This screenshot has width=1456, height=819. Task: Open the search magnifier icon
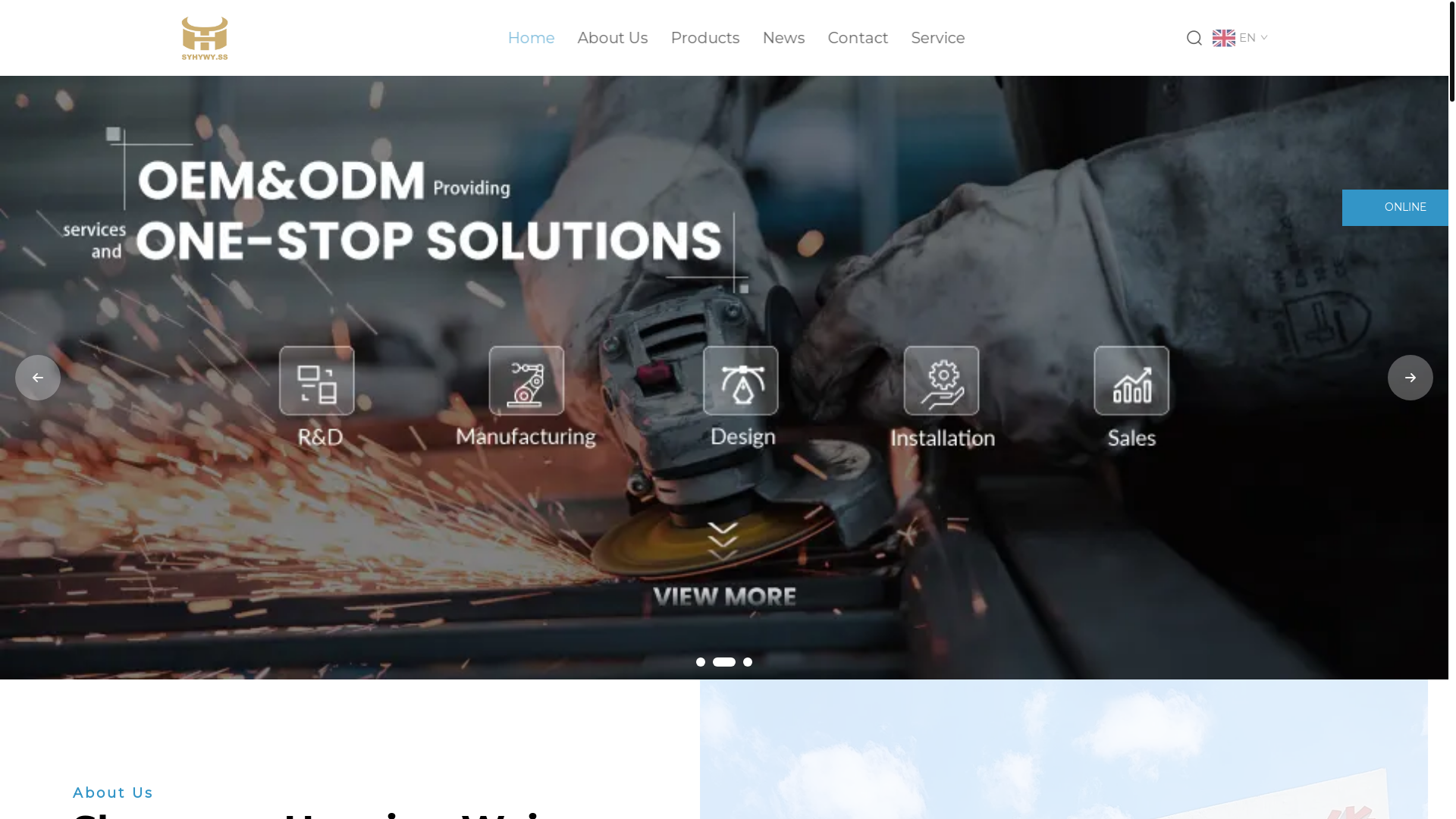pyautogui.click(x=1194, y=38)
